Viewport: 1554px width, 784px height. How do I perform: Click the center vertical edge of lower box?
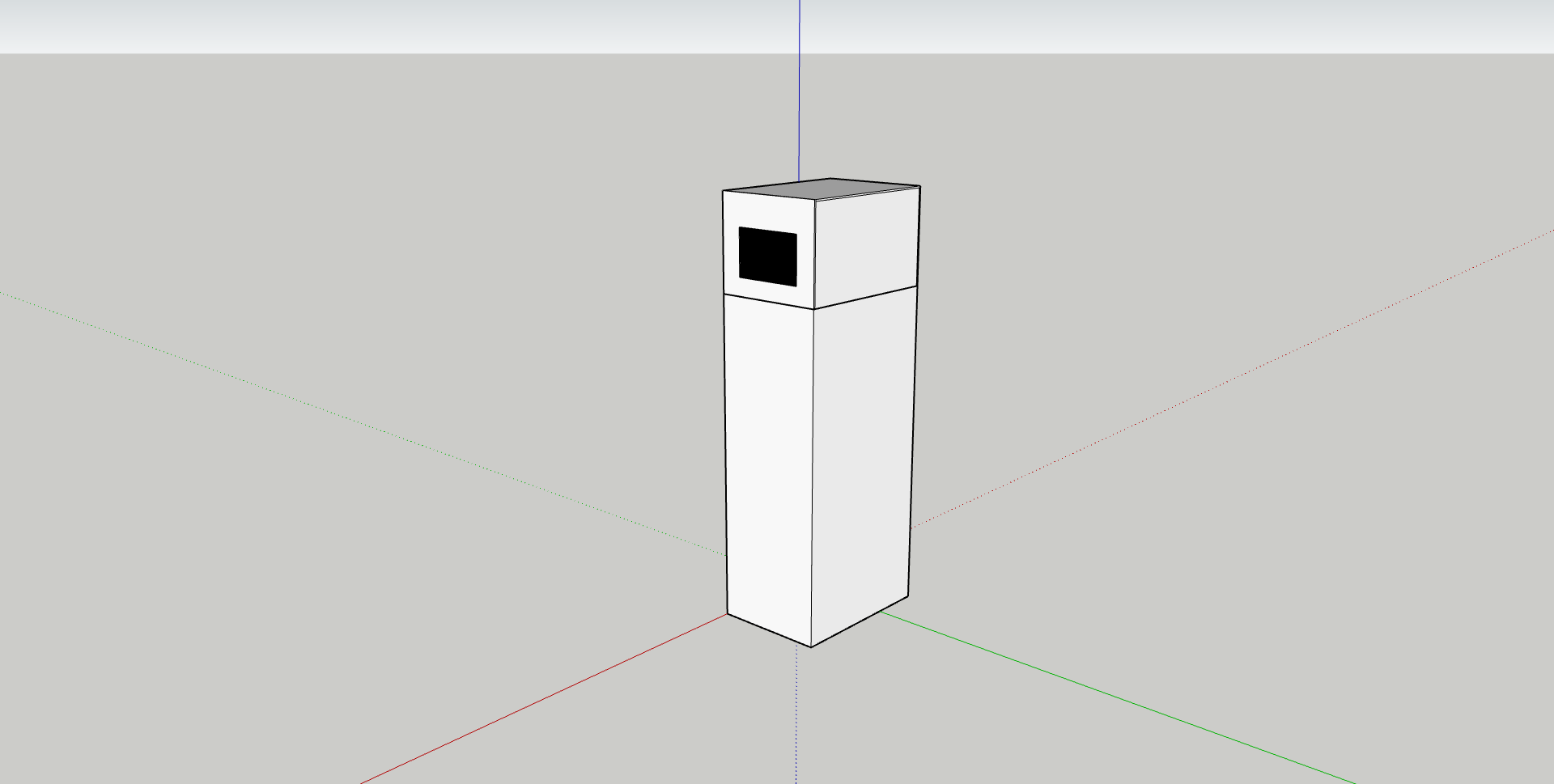(x=812, y=477)
